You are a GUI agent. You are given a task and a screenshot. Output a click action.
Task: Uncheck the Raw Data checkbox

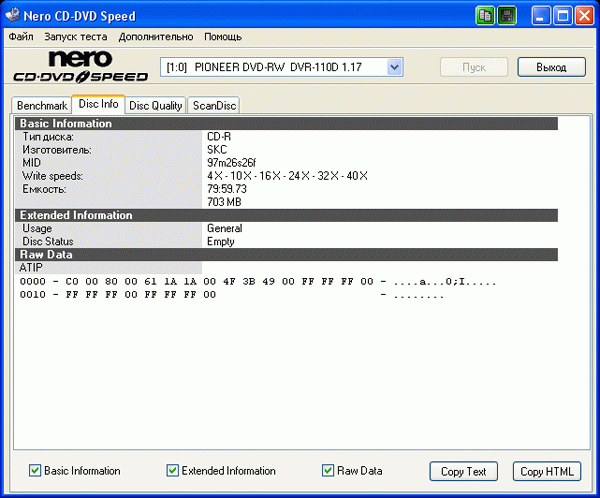[328, 470]
